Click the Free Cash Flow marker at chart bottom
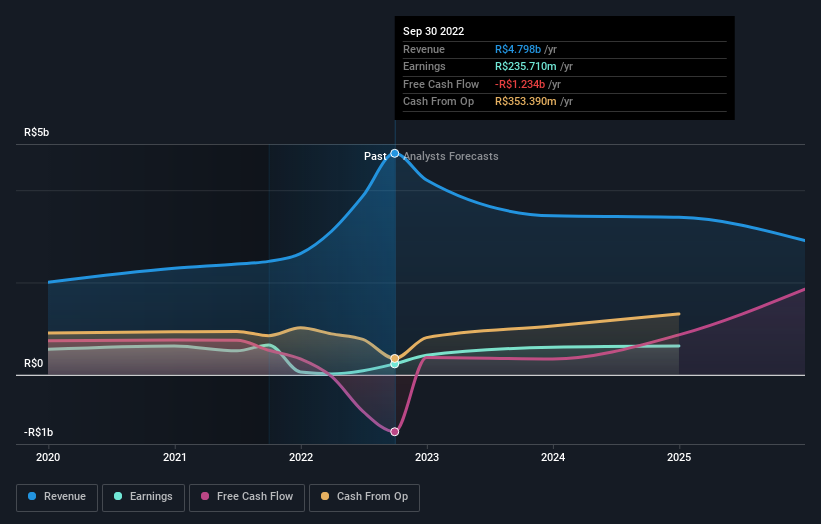 [395, 432]
